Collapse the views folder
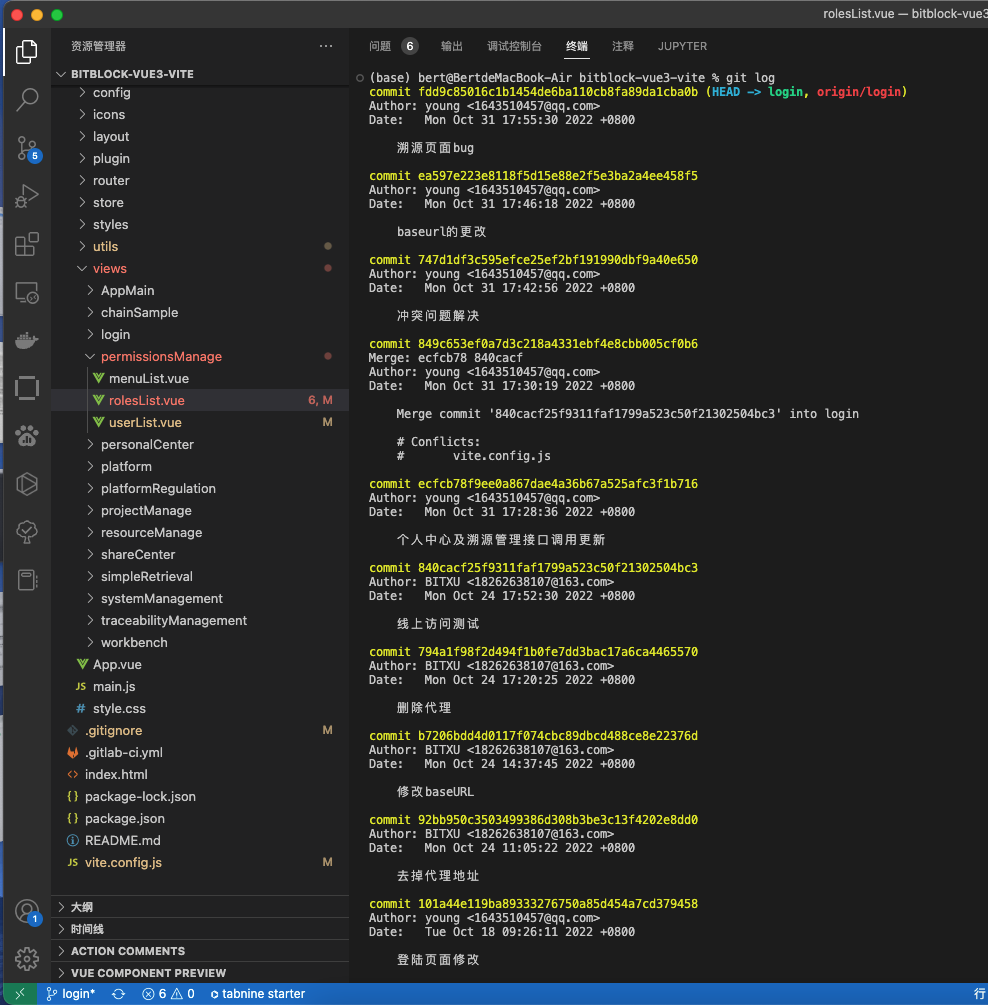 [200, 269]
